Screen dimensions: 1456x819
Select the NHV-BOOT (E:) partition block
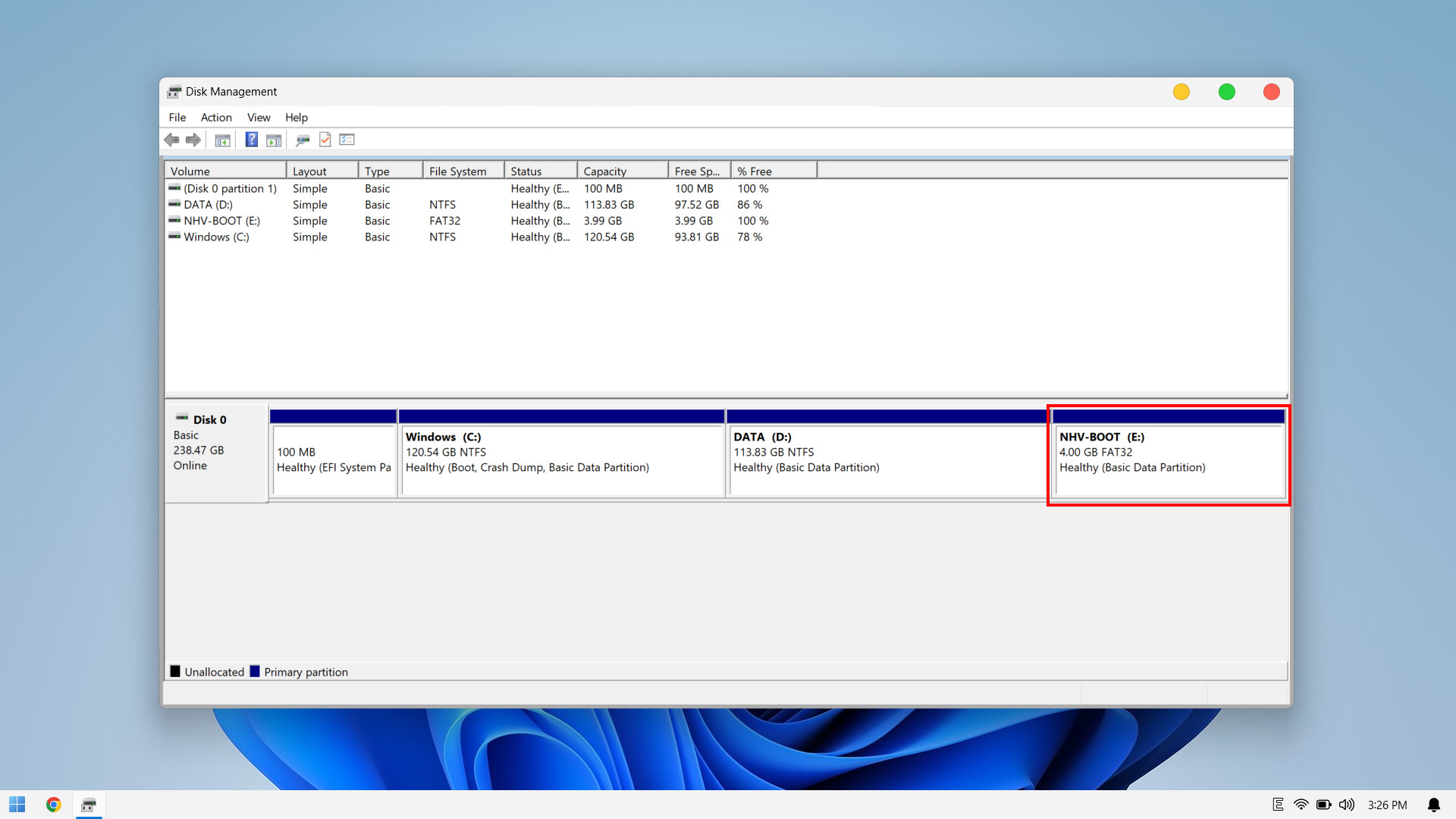1168,459
